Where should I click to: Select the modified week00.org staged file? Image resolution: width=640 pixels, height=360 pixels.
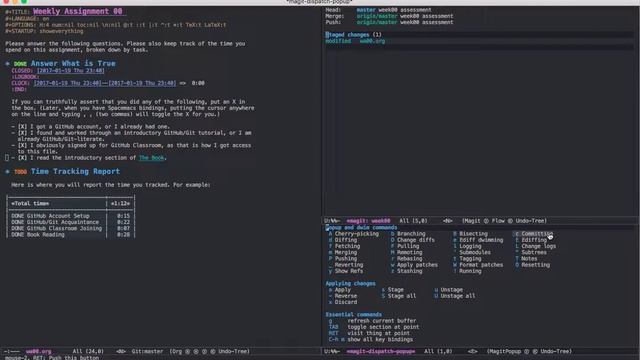(355, 41)
